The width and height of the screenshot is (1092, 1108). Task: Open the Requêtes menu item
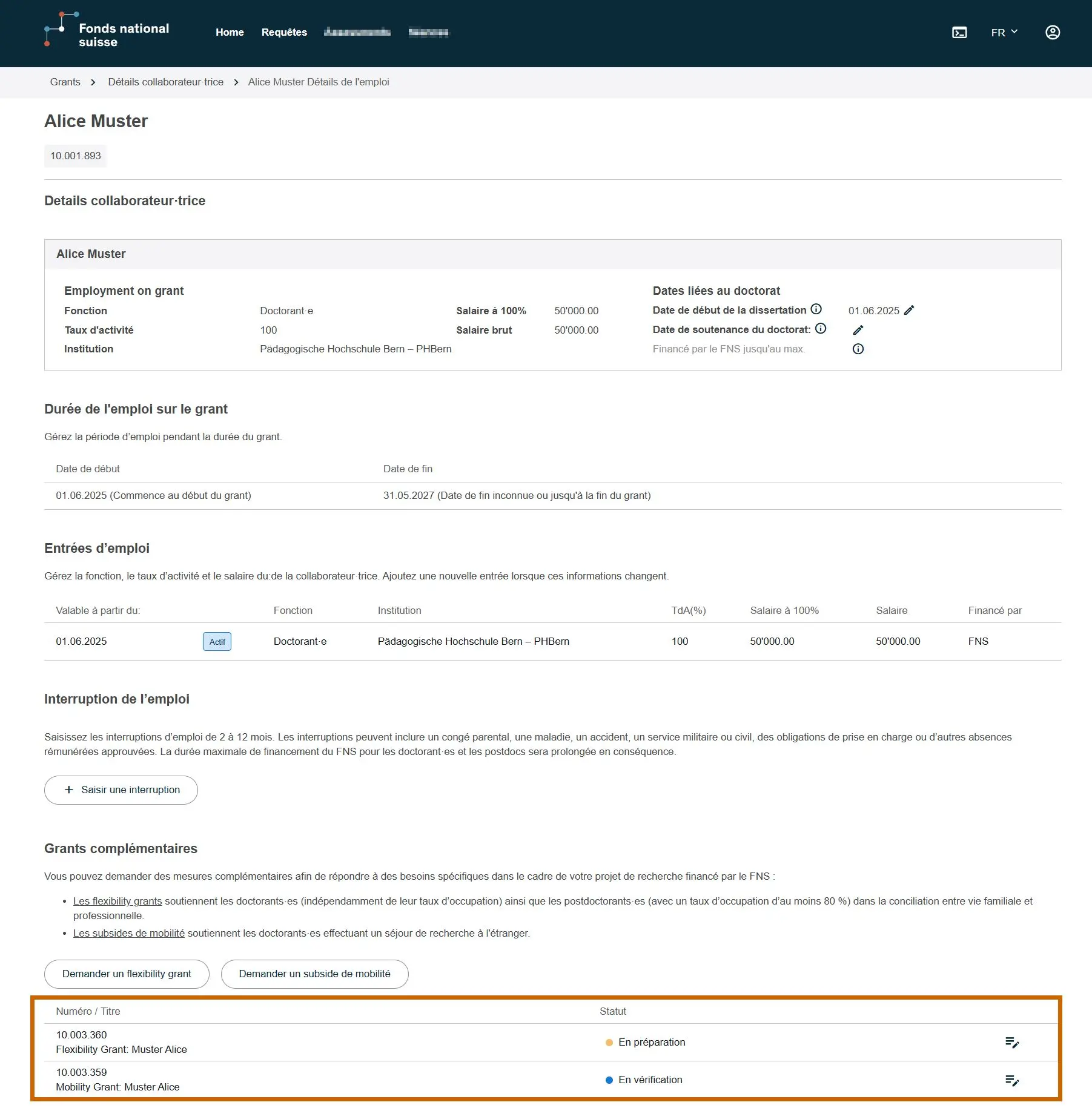coord(284,33)
